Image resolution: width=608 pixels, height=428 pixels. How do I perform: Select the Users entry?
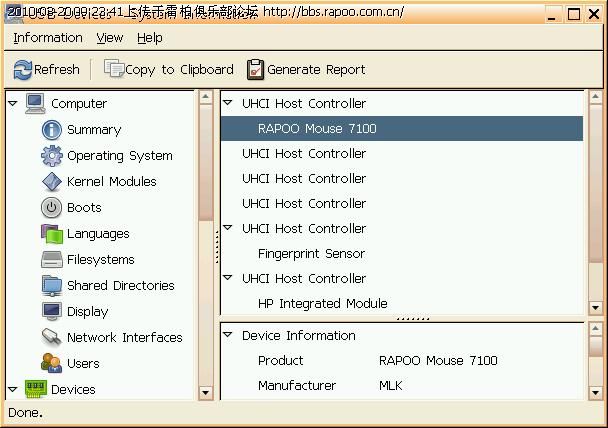83,364
